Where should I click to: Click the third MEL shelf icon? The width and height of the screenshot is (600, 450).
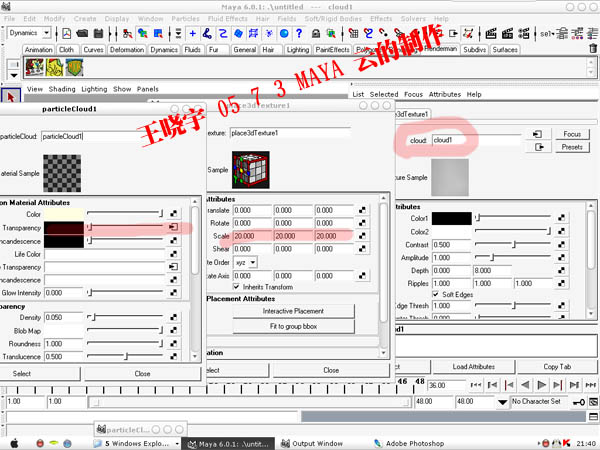74,67
